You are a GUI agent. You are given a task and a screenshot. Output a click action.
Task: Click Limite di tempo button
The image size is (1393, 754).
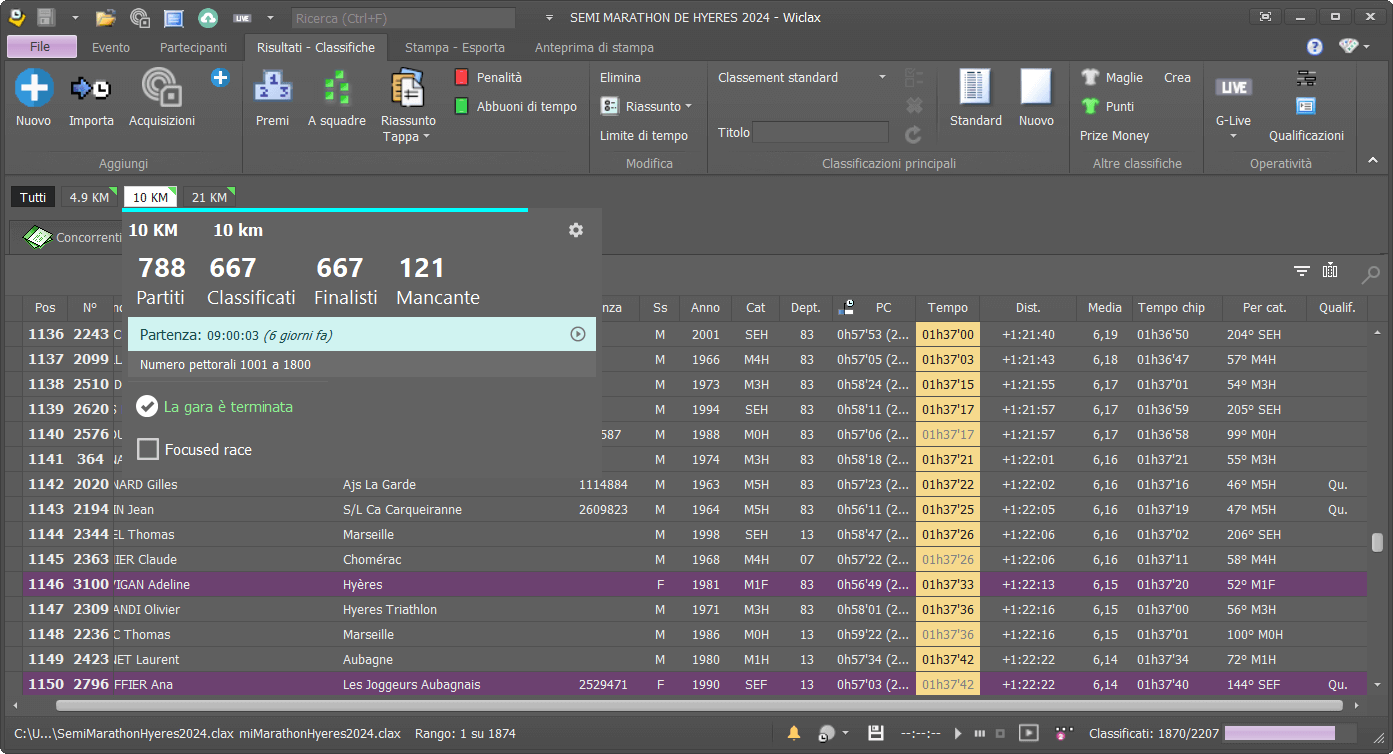pos(644,135)
